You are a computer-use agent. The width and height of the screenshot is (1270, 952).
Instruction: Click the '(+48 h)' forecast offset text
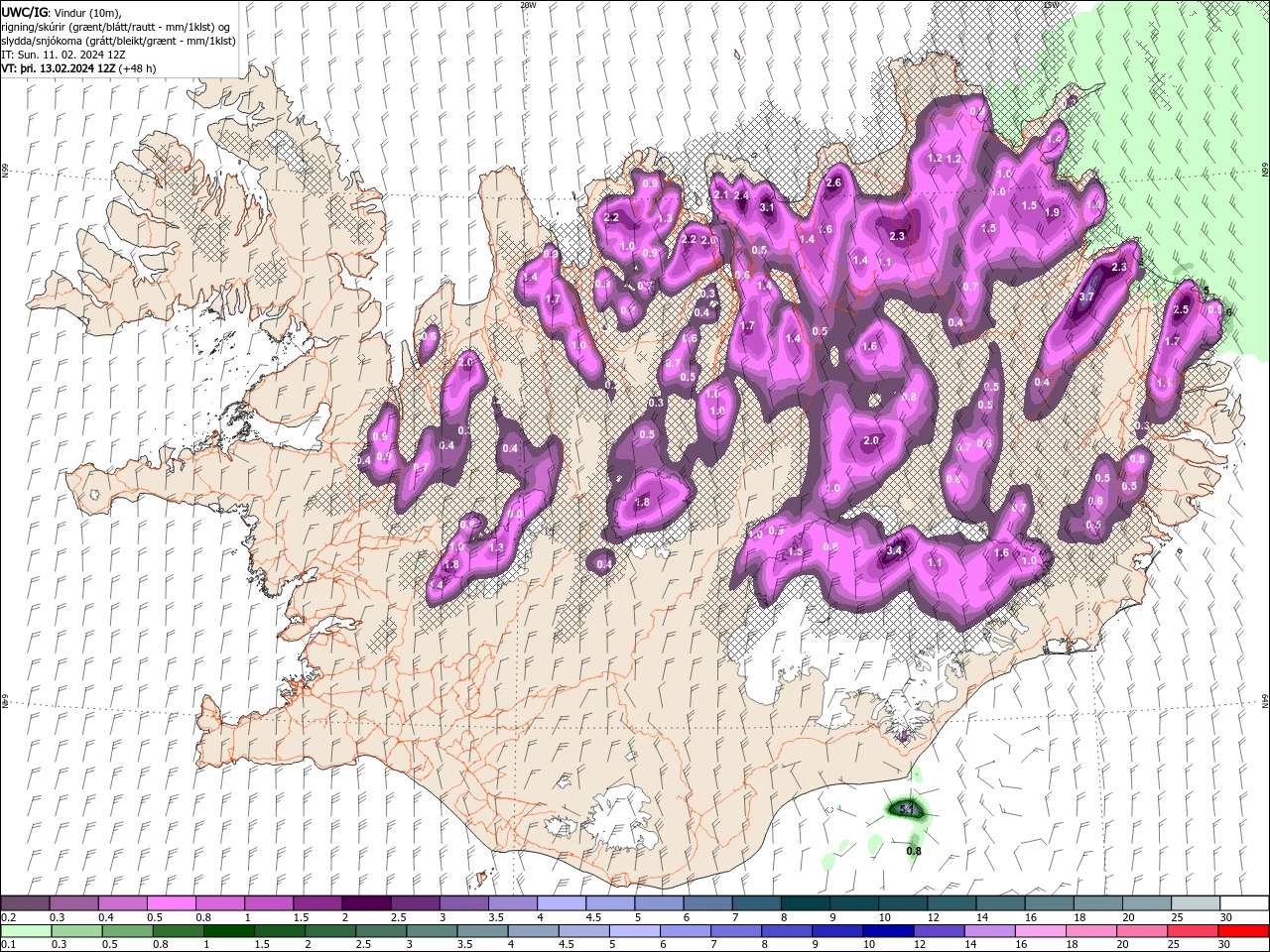pos(136,68)
